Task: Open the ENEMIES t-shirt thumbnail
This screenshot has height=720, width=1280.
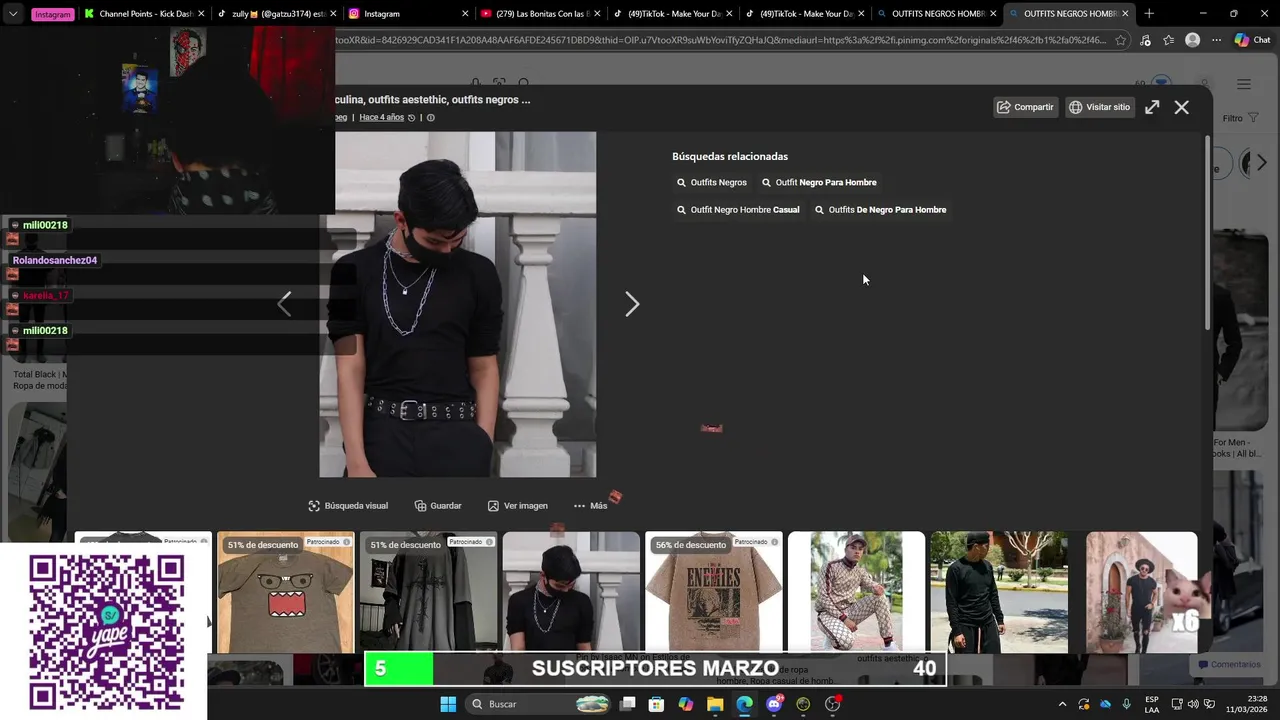Action: pyautogui.click(x=714, y=592)
